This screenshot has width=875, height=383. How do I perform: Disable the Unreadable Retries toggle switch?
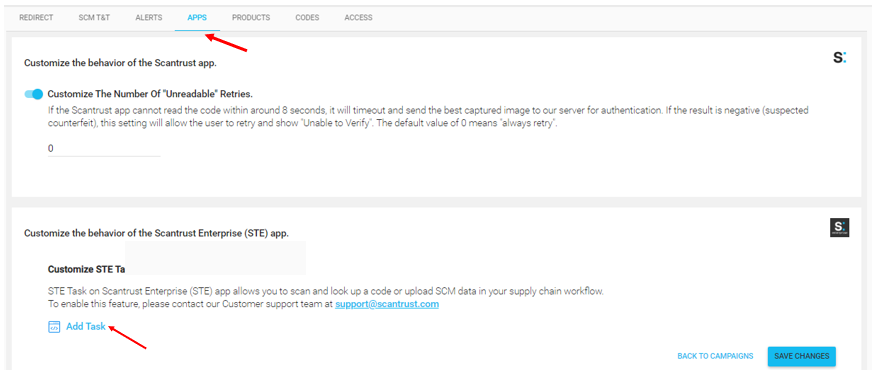[x=33, y=94]
